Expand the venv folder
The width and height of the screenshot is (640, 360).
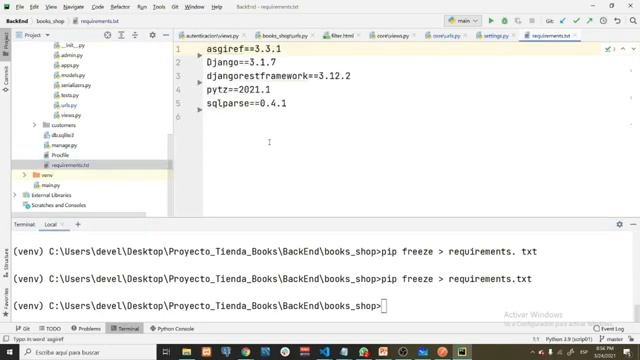(24, 175)
